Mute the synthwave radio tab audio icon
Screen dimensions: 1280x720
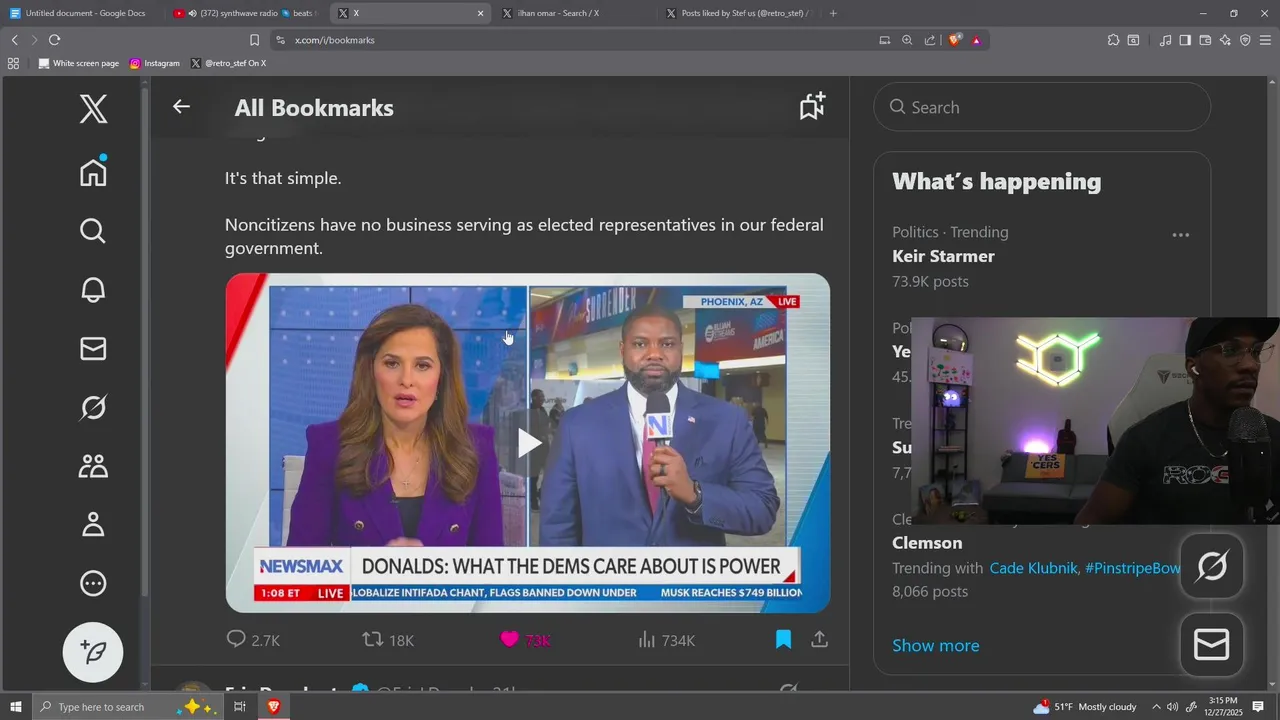point(192,13)
